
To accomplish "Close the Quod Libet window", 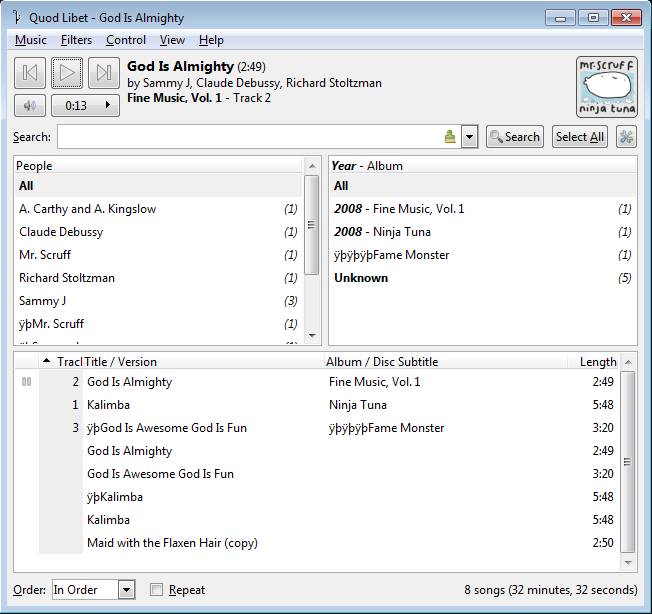I will [x=626, y=18].
